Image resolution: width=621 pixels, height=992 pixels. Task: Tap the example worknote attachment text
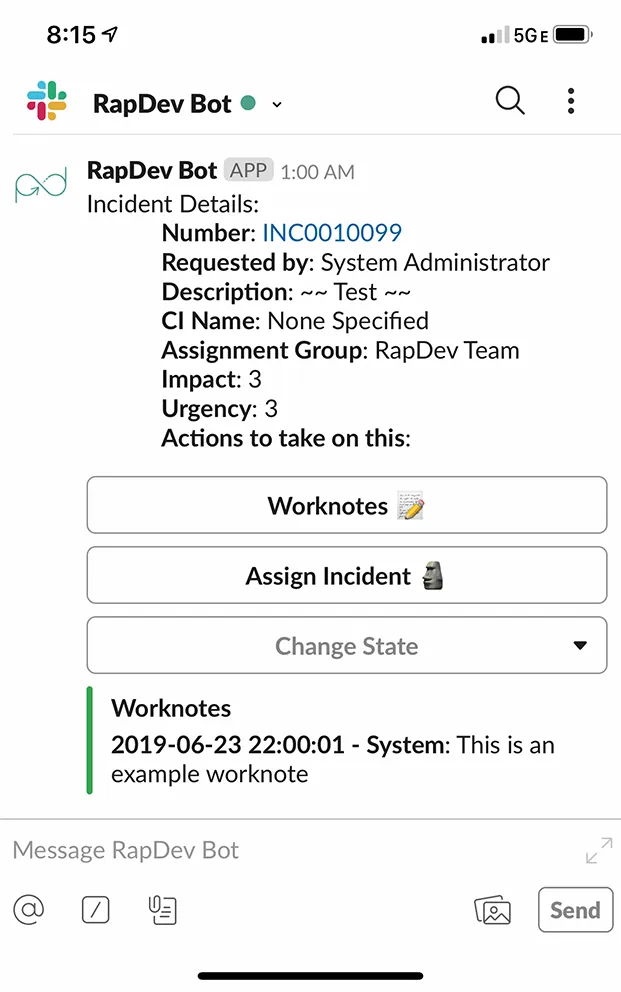click(333, 759)
